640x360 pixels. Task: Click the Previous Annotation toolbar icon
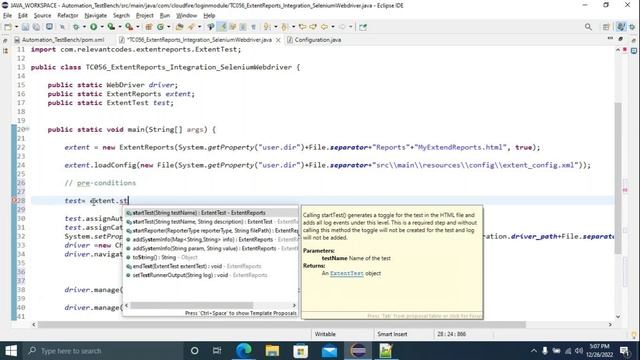[x=284, y=27]
